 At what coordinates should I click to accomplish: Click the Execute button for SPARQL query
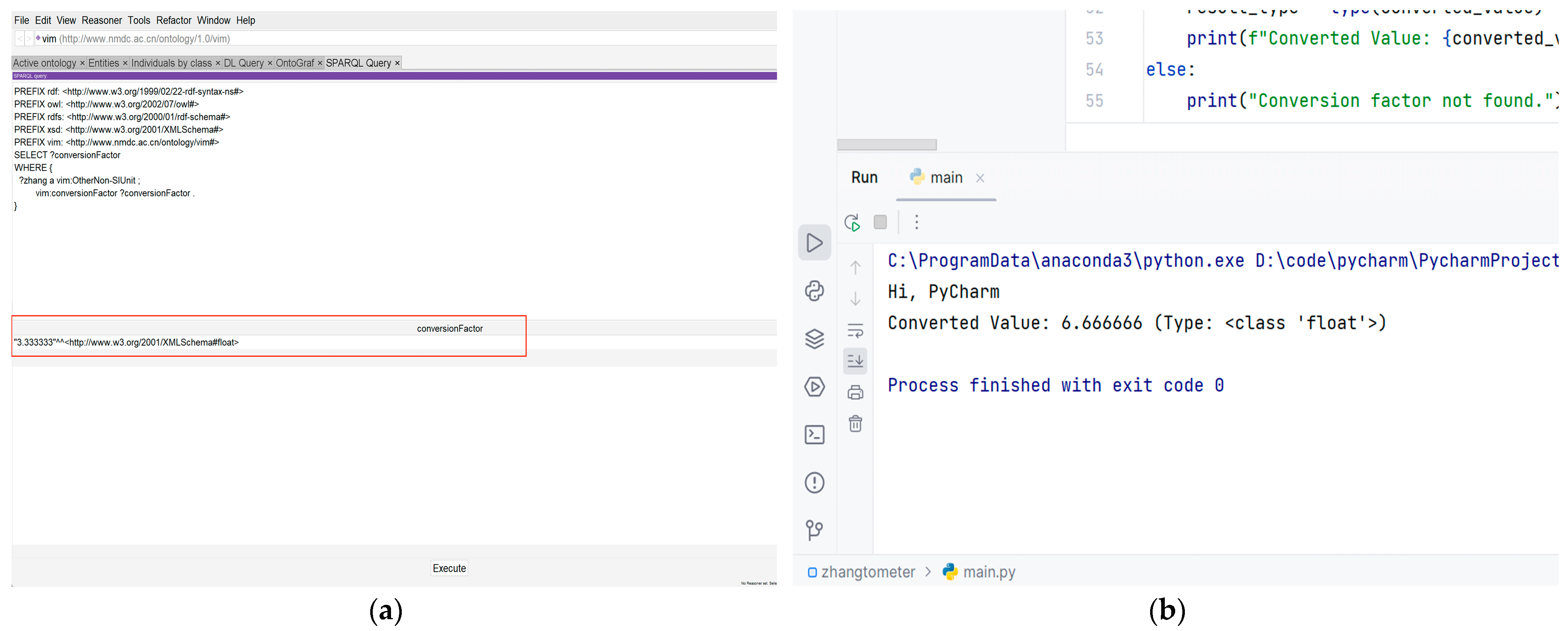coord(449,568)
